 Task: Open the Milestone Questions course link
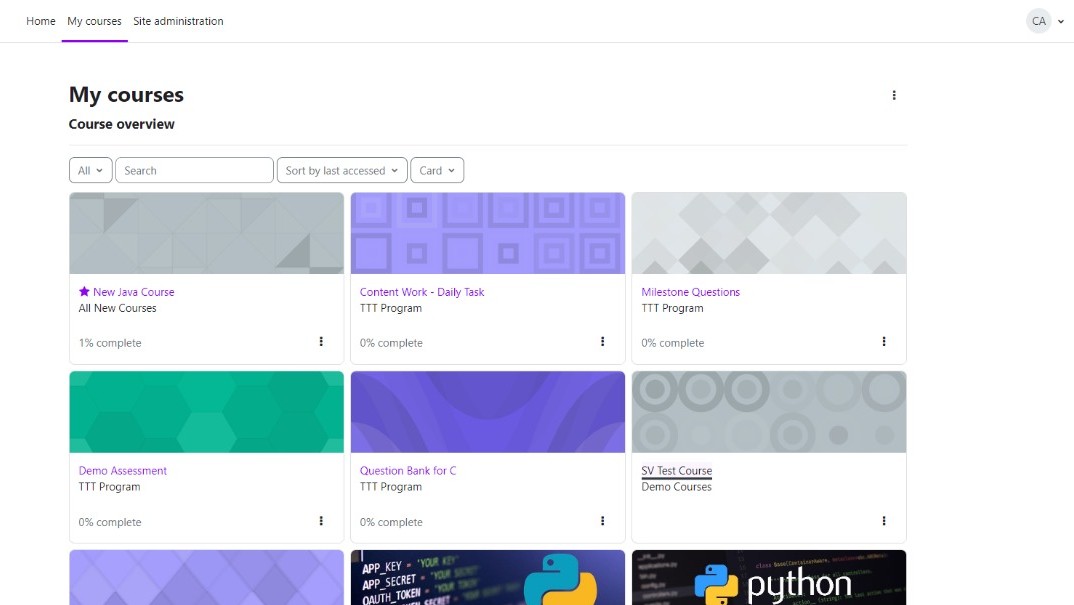tap(690, 292)
